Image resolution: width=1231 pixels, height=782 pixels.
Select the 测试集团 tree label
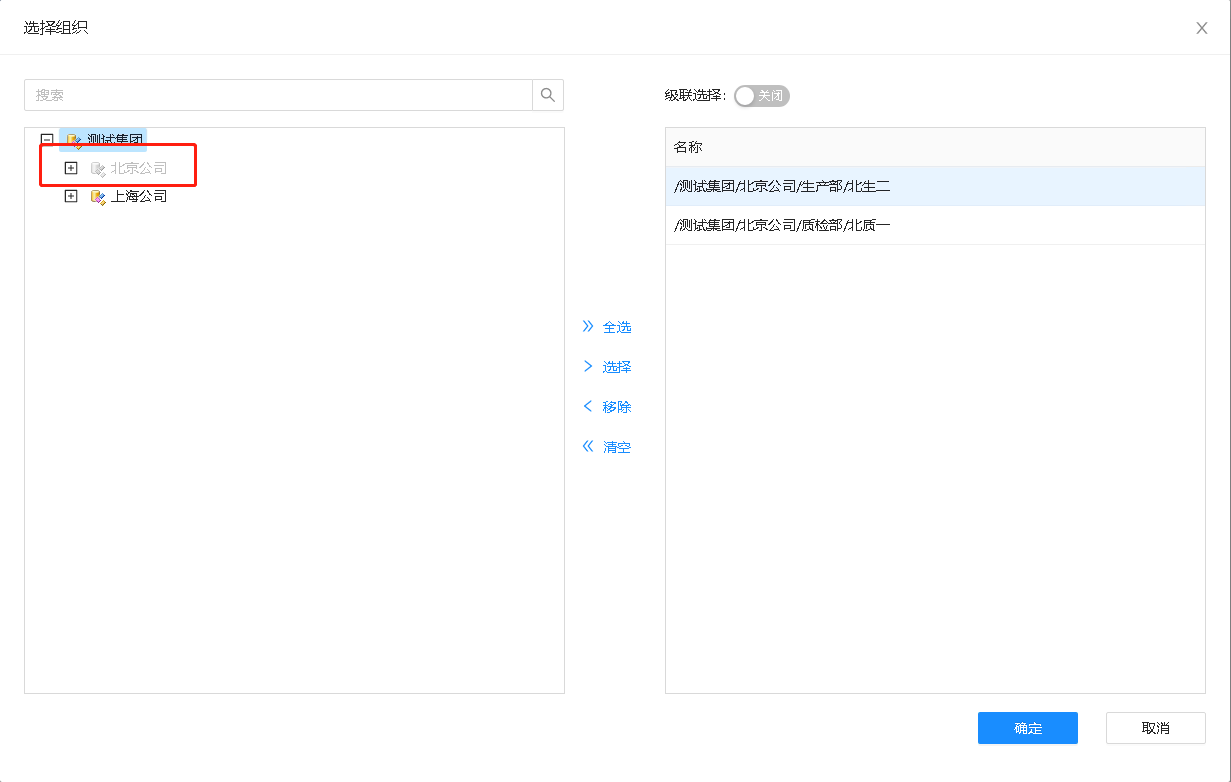115,140
